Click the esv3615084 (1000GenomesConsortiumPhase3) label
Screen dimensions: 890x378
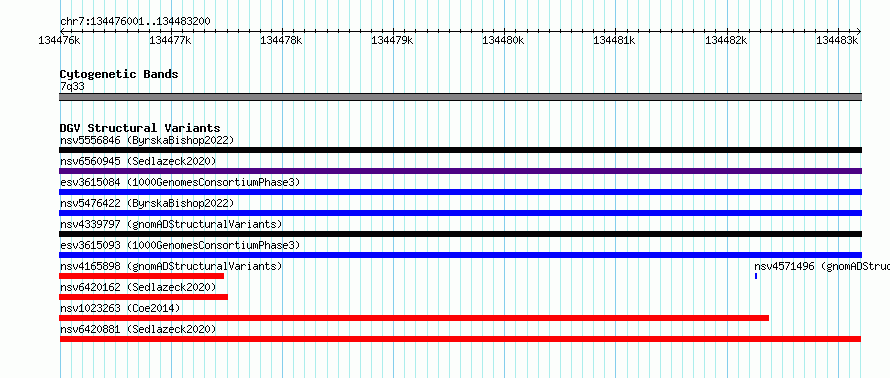tap(180, 182)
